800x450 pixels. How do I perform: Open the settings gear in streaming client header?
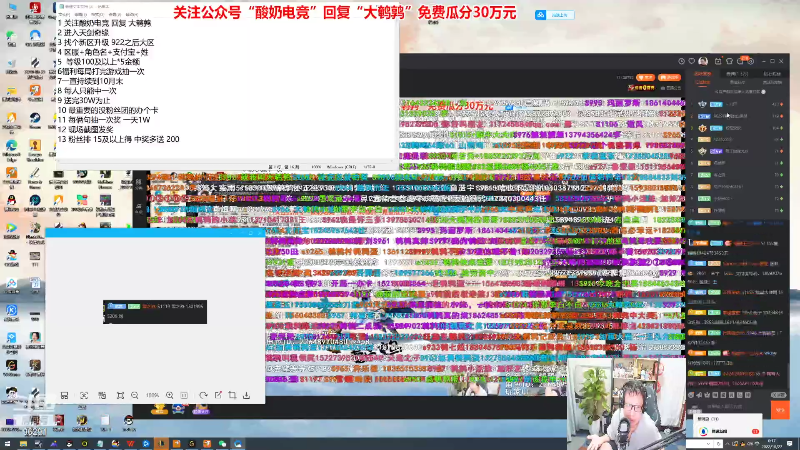751,61
